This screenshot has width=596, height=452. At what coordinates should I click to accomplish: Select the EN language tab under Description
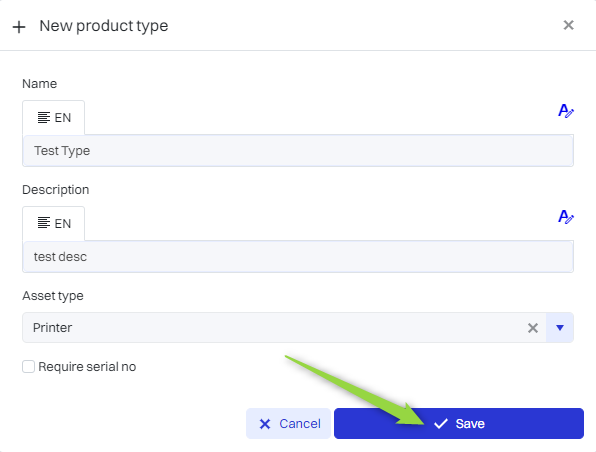54,223
